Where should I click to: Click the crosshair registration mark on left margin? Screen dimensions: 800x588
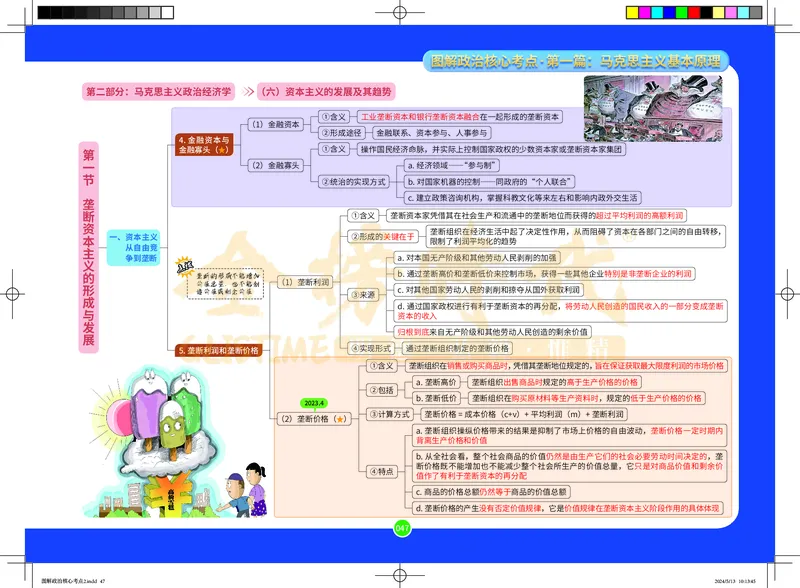tap(12, 294)
